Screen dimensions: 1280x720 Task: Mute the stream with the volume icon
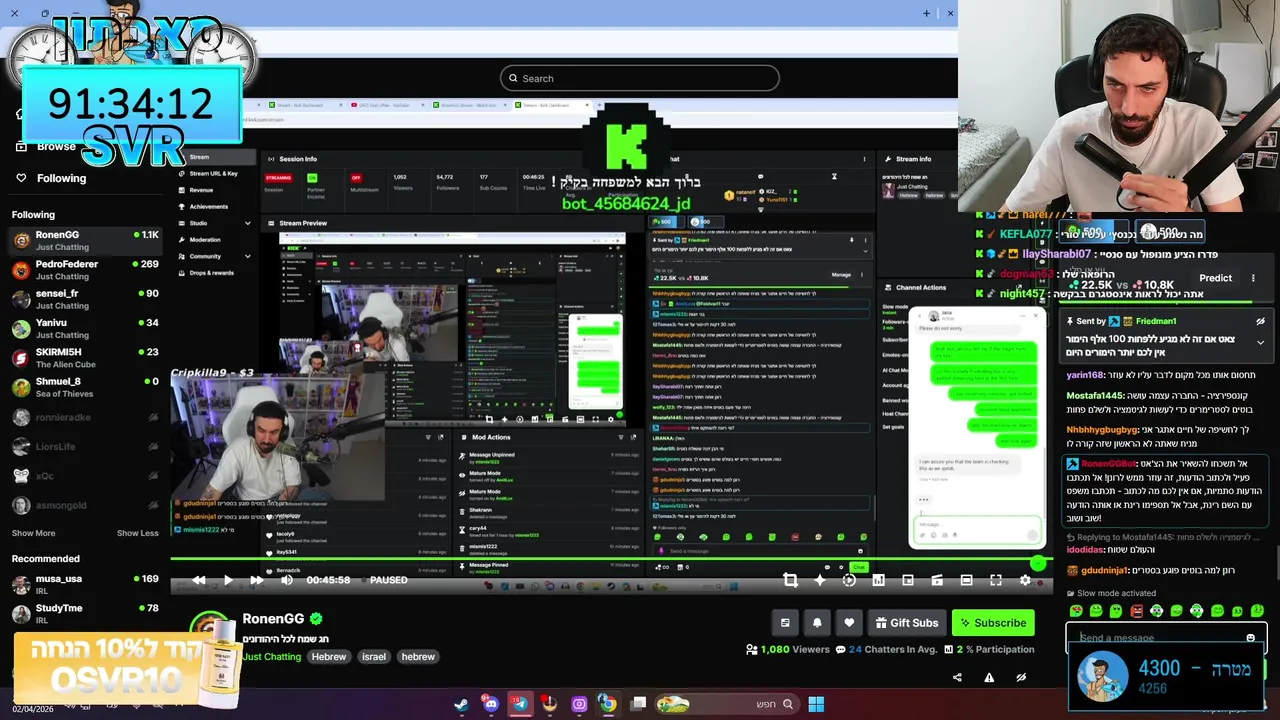(287, 580)
